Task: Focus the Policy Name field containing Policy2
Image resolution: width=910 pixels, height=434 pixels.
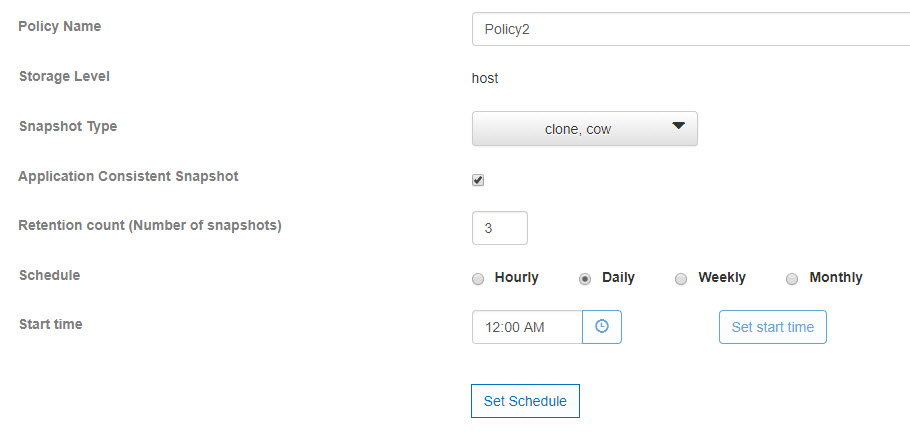Action: coord(691,29)
